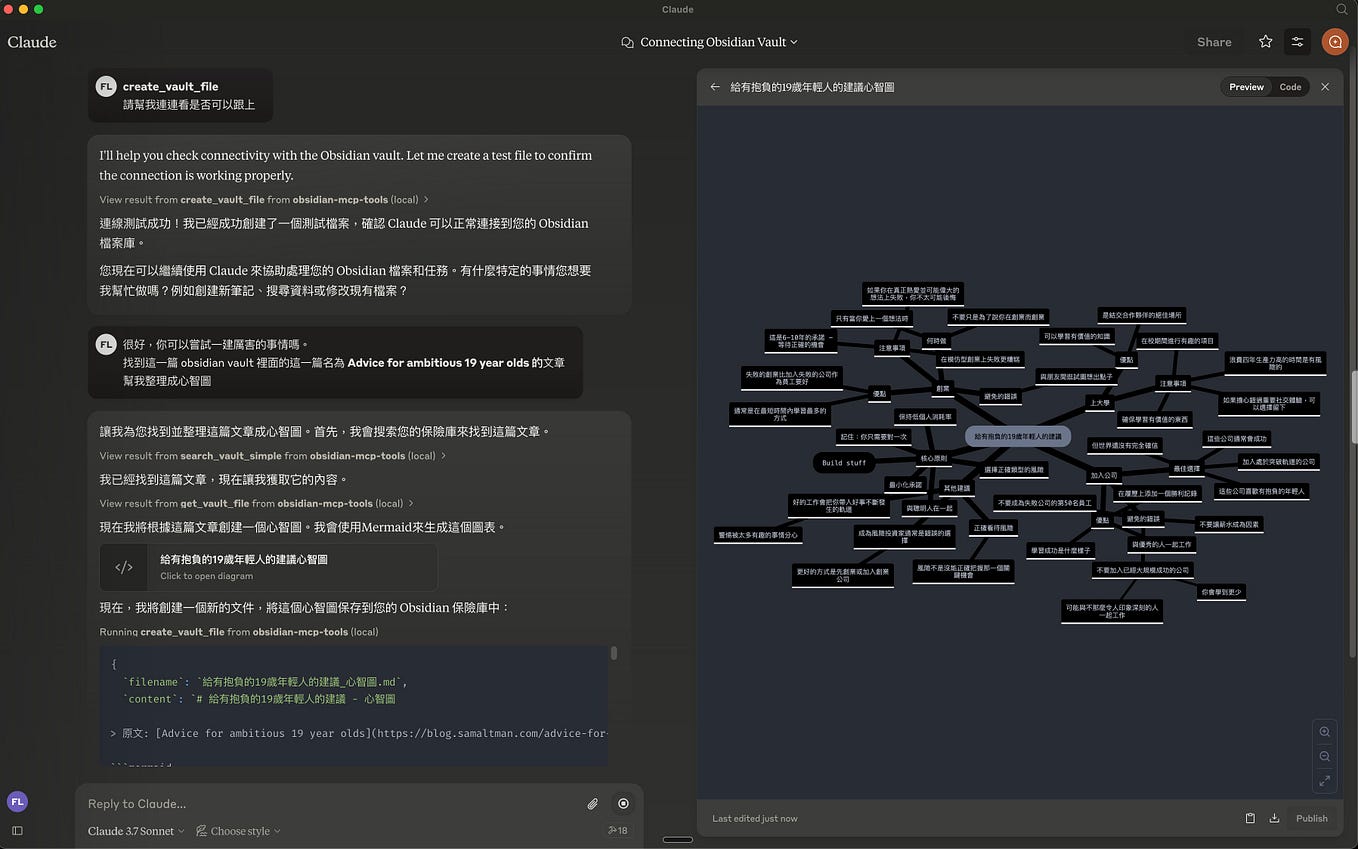Screen dimensions: 1358x849
Task: Expand diagram to fullscreen with diagonal arrows icon
Action: 1325,781
